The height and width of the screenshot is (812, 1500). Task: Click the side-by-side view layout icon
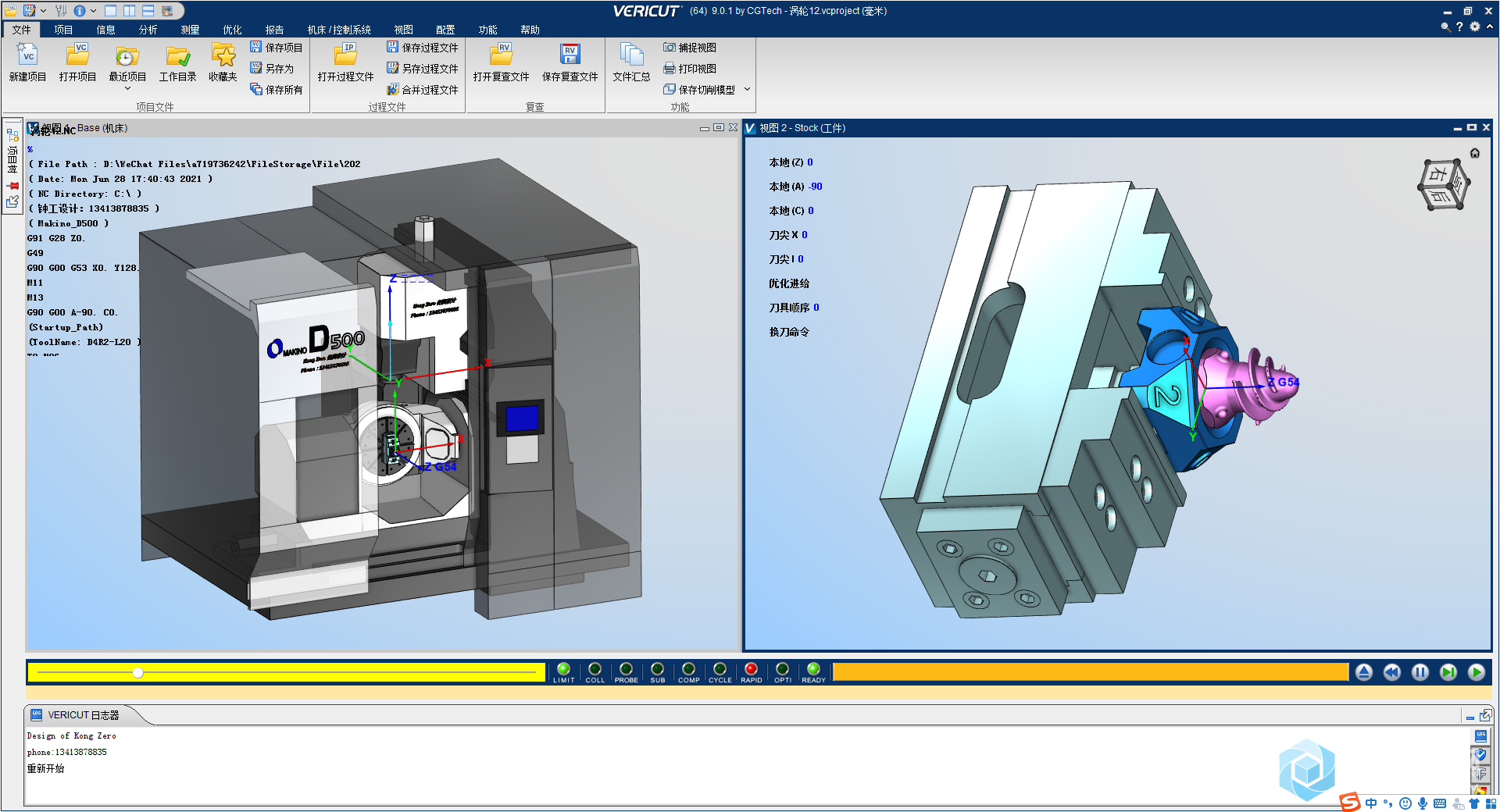(x=129, y=11)
